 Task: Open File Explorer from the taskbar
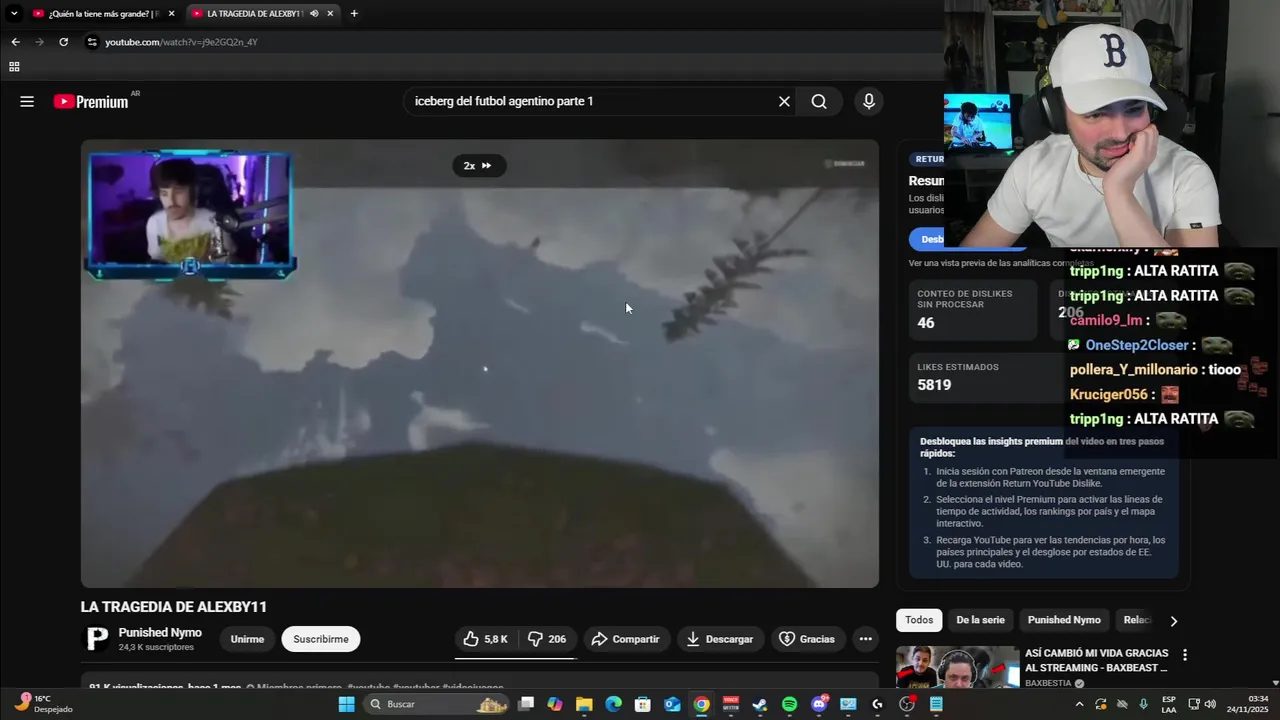point(584,704)
